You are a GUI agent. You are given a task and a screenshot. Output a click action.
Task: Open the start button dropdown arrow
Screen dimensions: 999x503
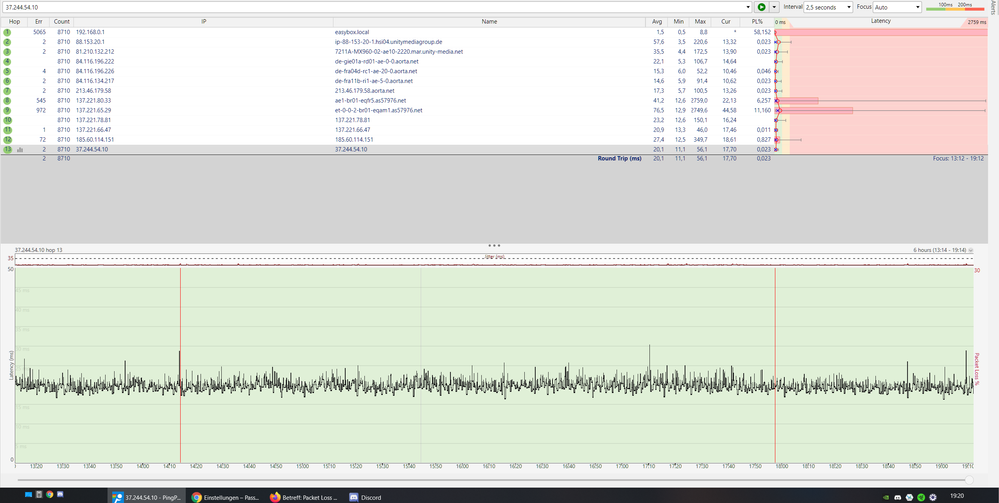774,7
